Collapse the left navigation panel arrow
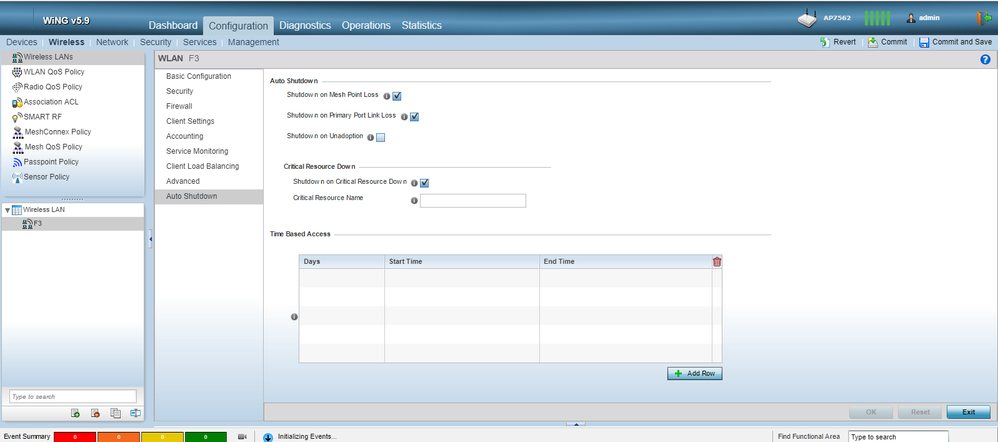 click(x=151, y=238)
